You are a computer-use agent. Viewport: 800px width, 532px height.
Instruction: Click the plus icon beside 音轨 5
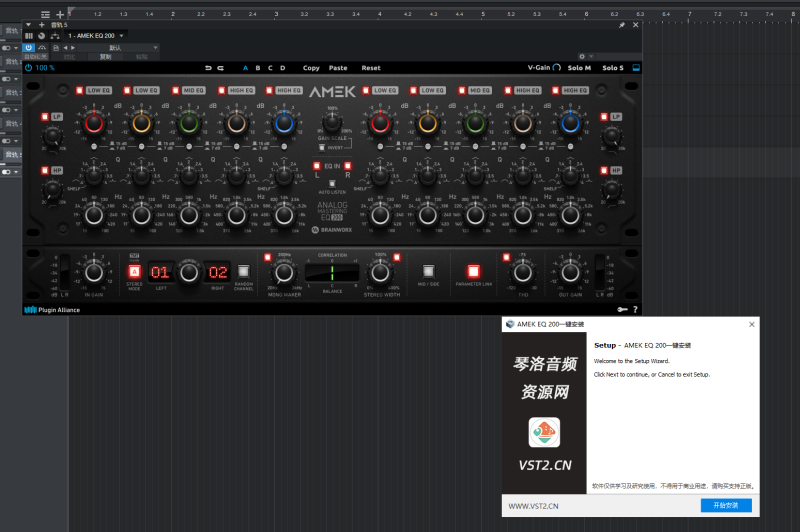tap(42, 24)
